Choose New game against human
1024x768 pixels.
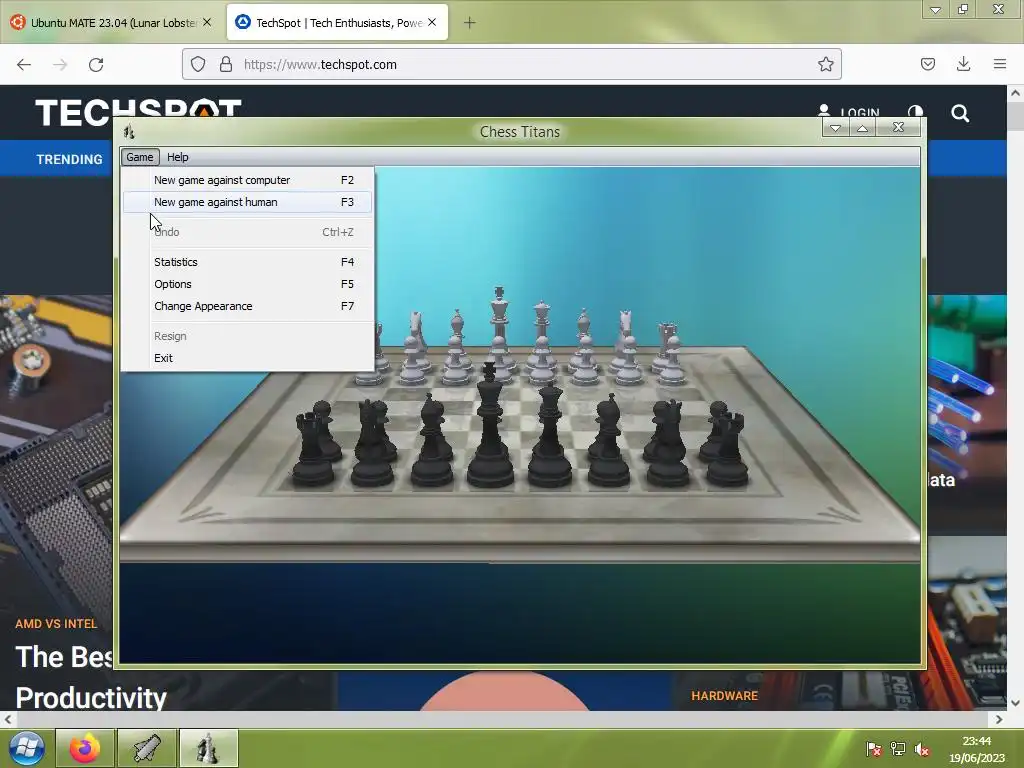[x=248, y=202]
